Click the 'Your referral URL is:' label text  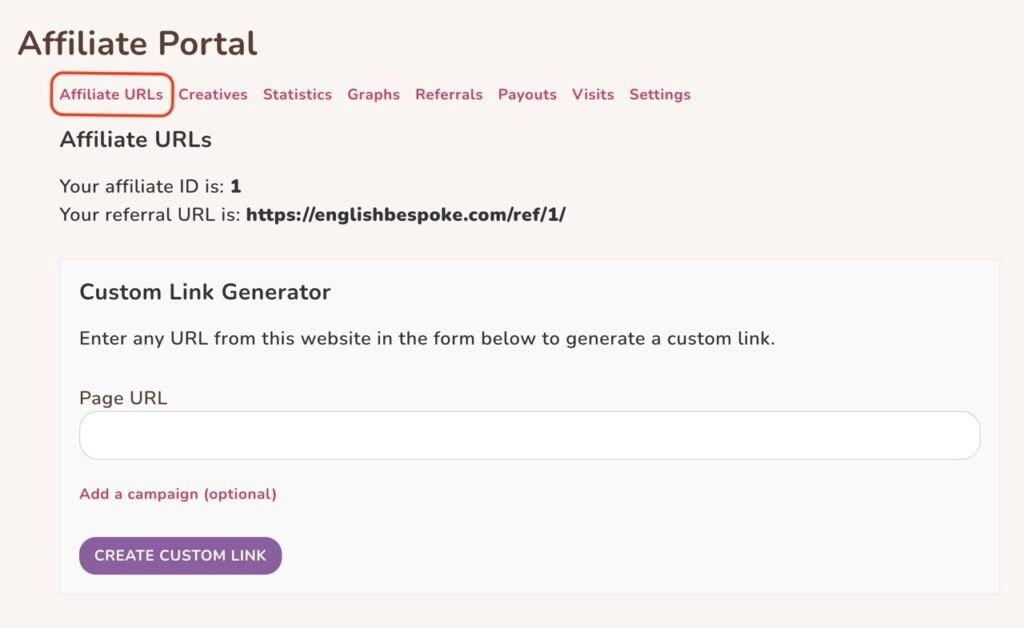pos(150,214)
